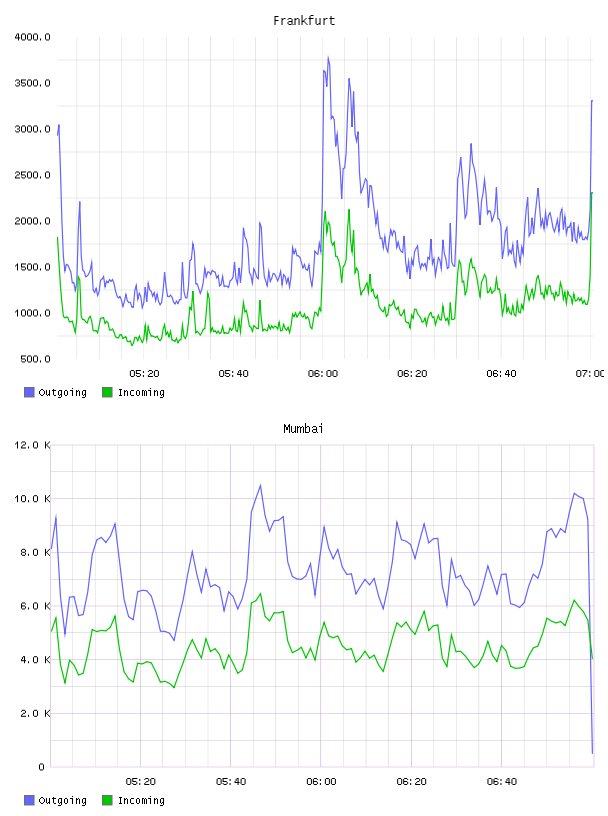Click Frankfurt outgoing peak just after 06:00

coord(328,58)
